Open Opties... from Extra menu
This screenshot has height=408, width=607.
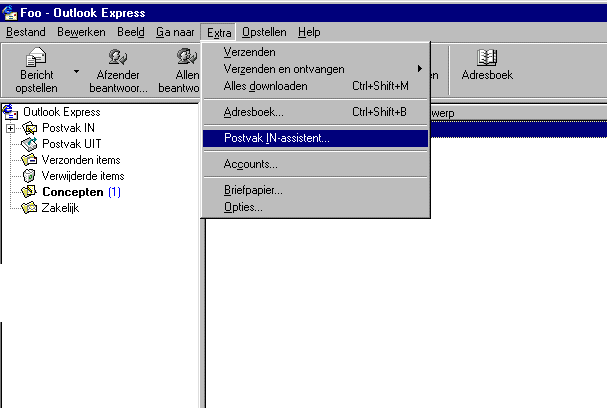click(316, 207)
